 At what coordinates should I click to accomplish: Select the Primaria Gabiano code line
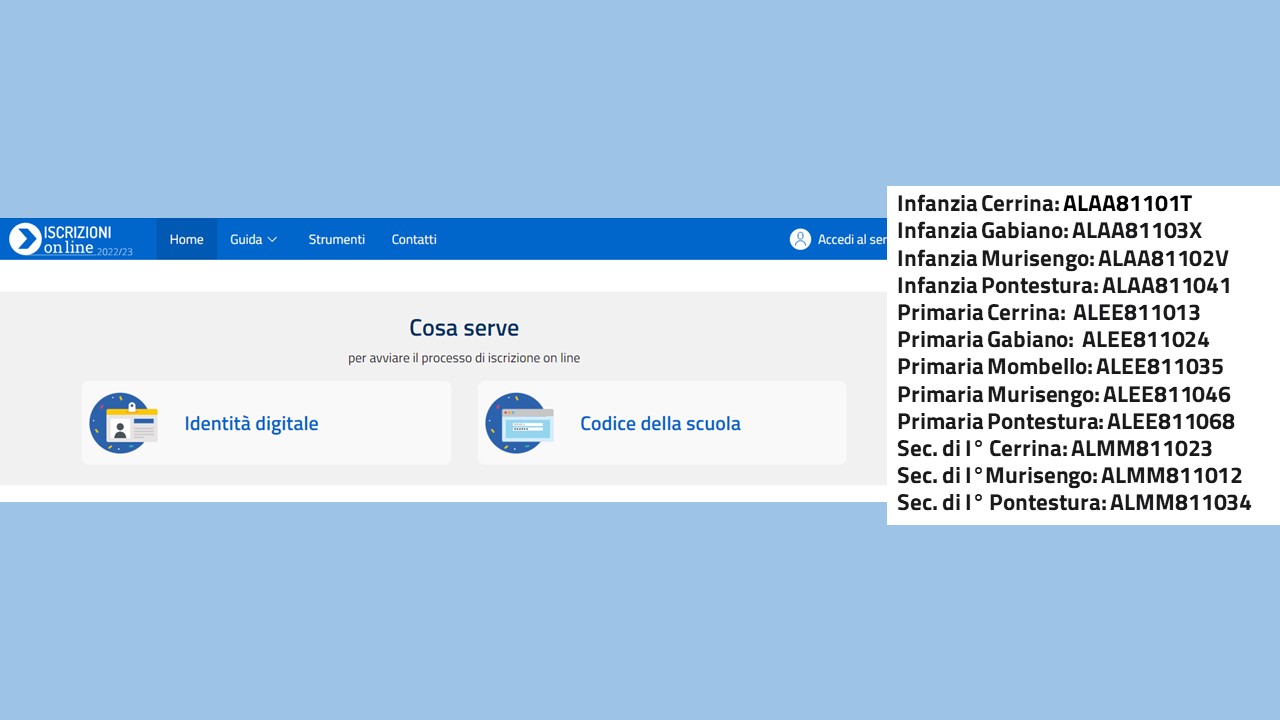(1052, 340)
